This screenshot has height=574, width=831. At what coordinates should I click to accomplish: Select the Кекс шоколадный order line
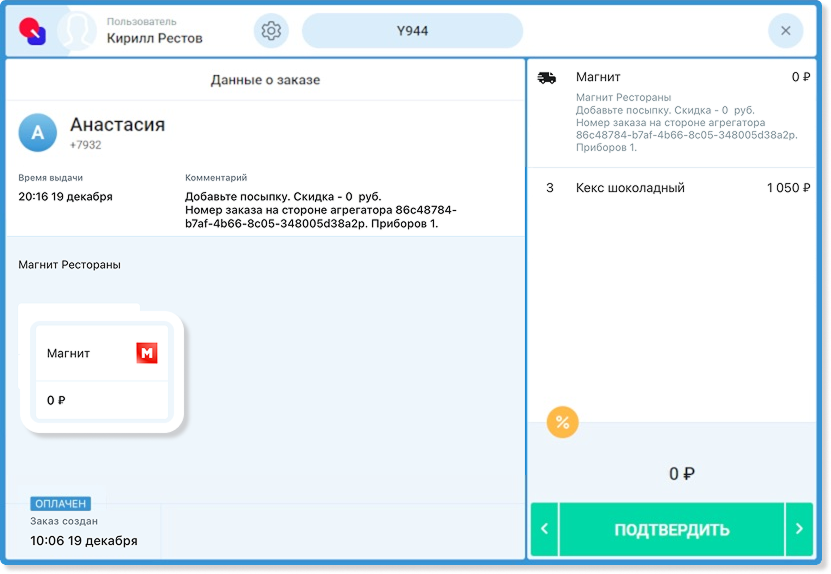[671, 188]
